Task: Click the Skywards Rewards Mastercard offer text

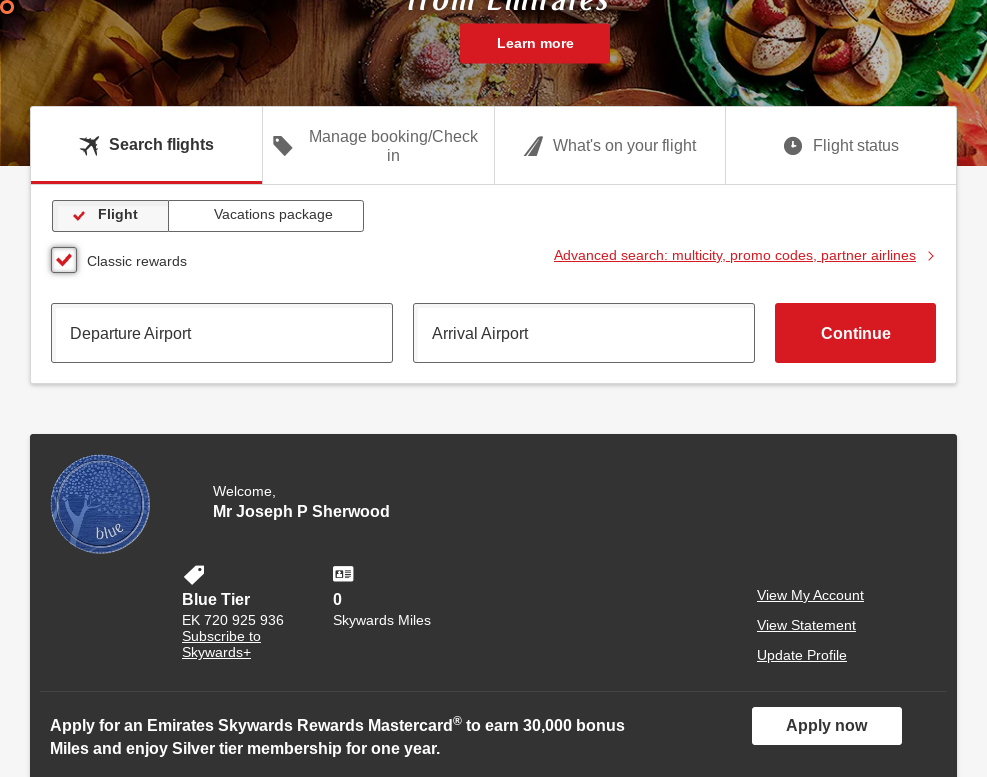Action: [337, 737]
